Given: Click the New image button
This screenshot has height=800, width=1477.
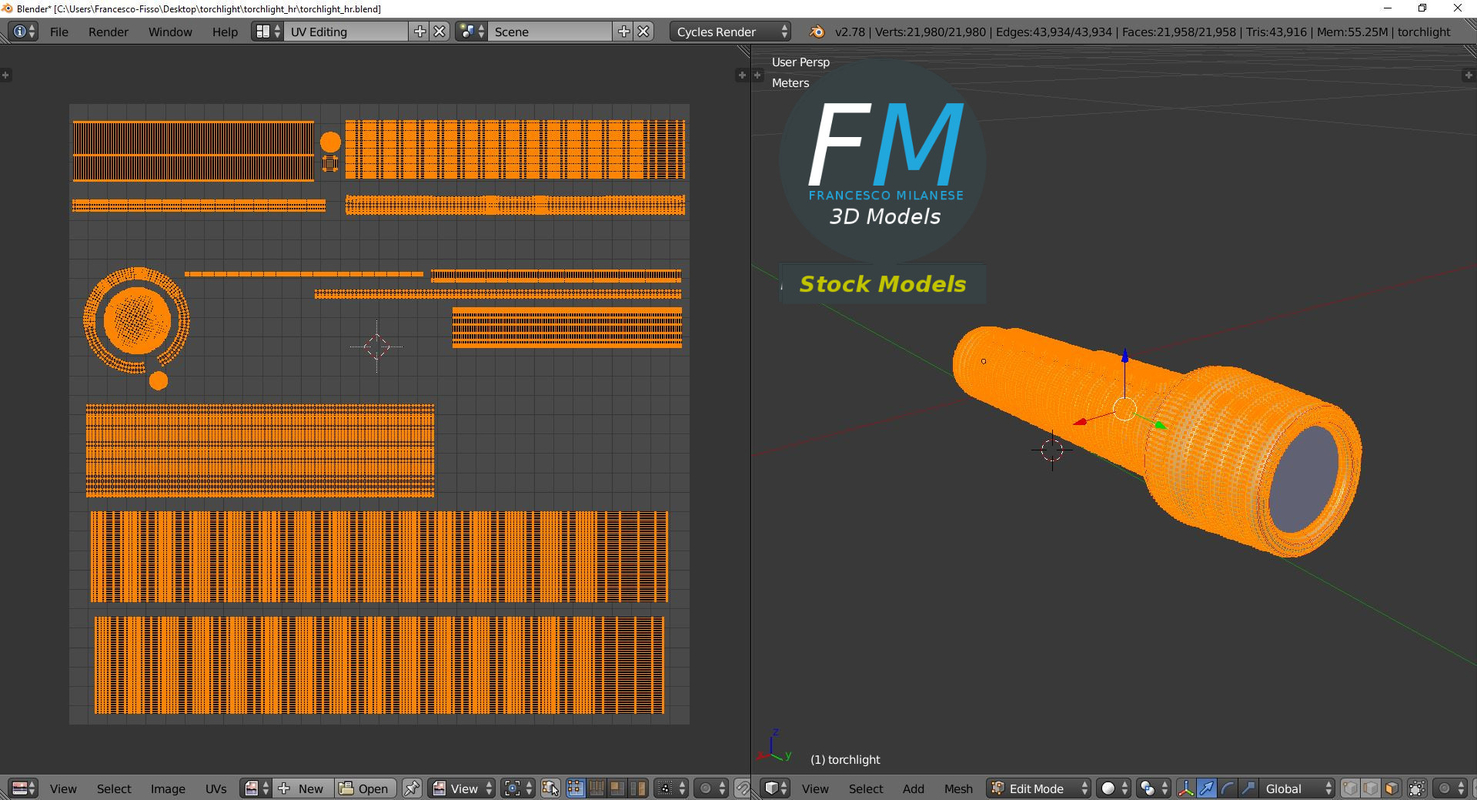Looking at the screenshot, I should click(302, 789).
